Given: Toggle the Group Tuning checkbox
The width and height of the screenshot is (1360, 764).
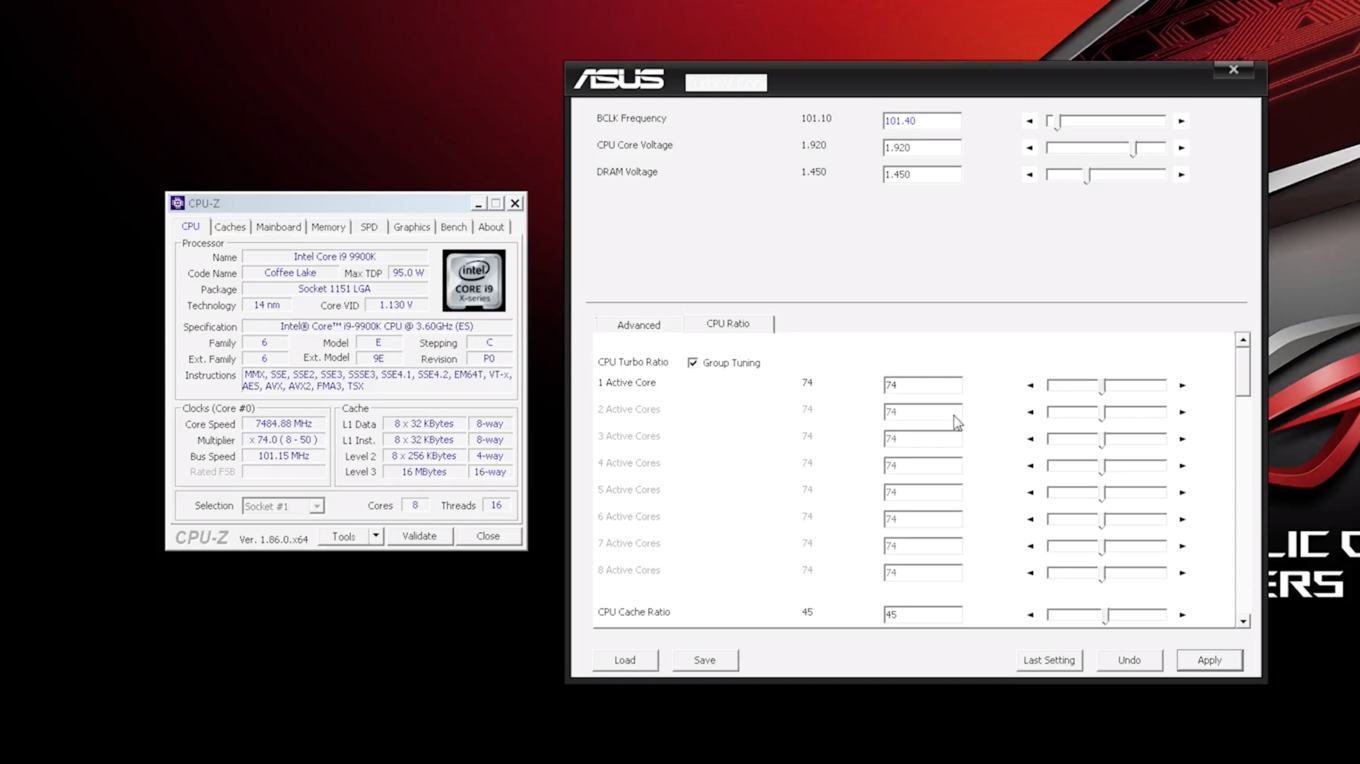Looking at the screenshot, I should (x=692, y=363).
